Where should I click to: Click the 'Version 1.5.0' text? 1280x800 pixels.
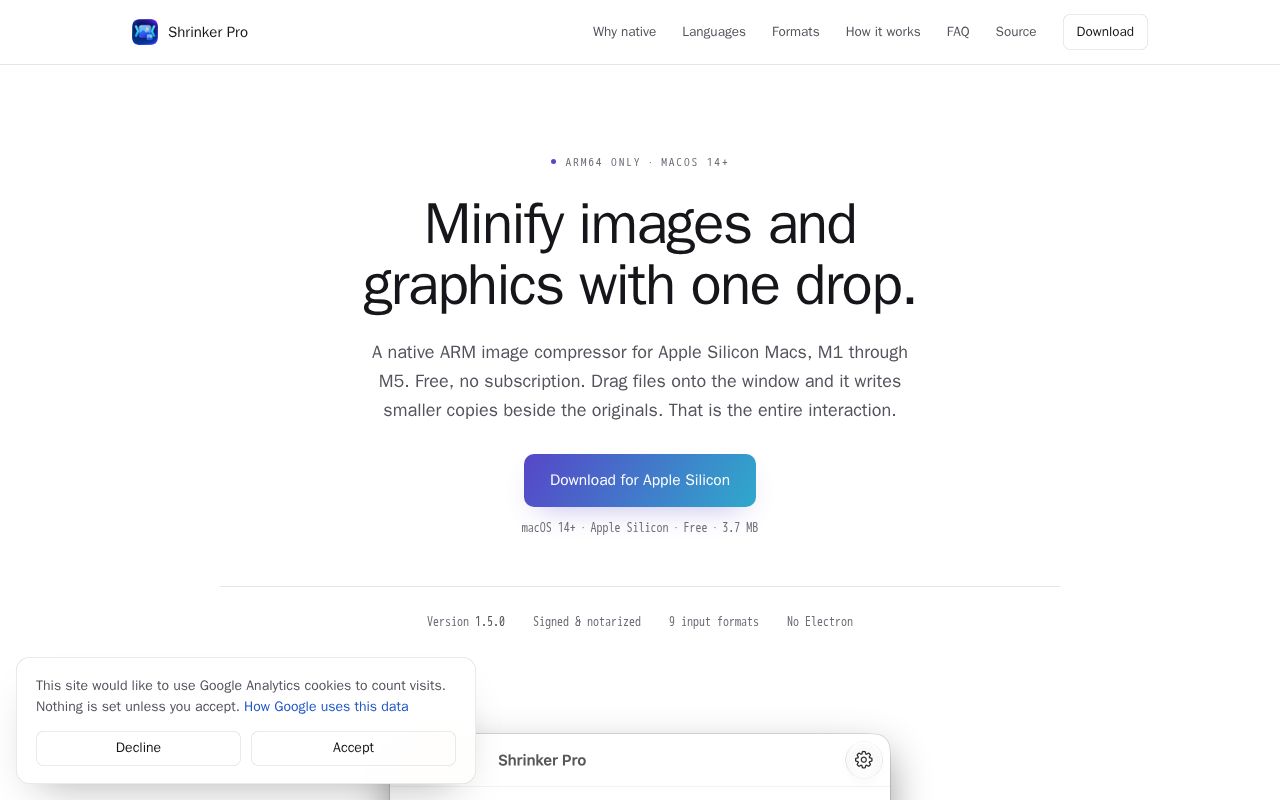466,622
